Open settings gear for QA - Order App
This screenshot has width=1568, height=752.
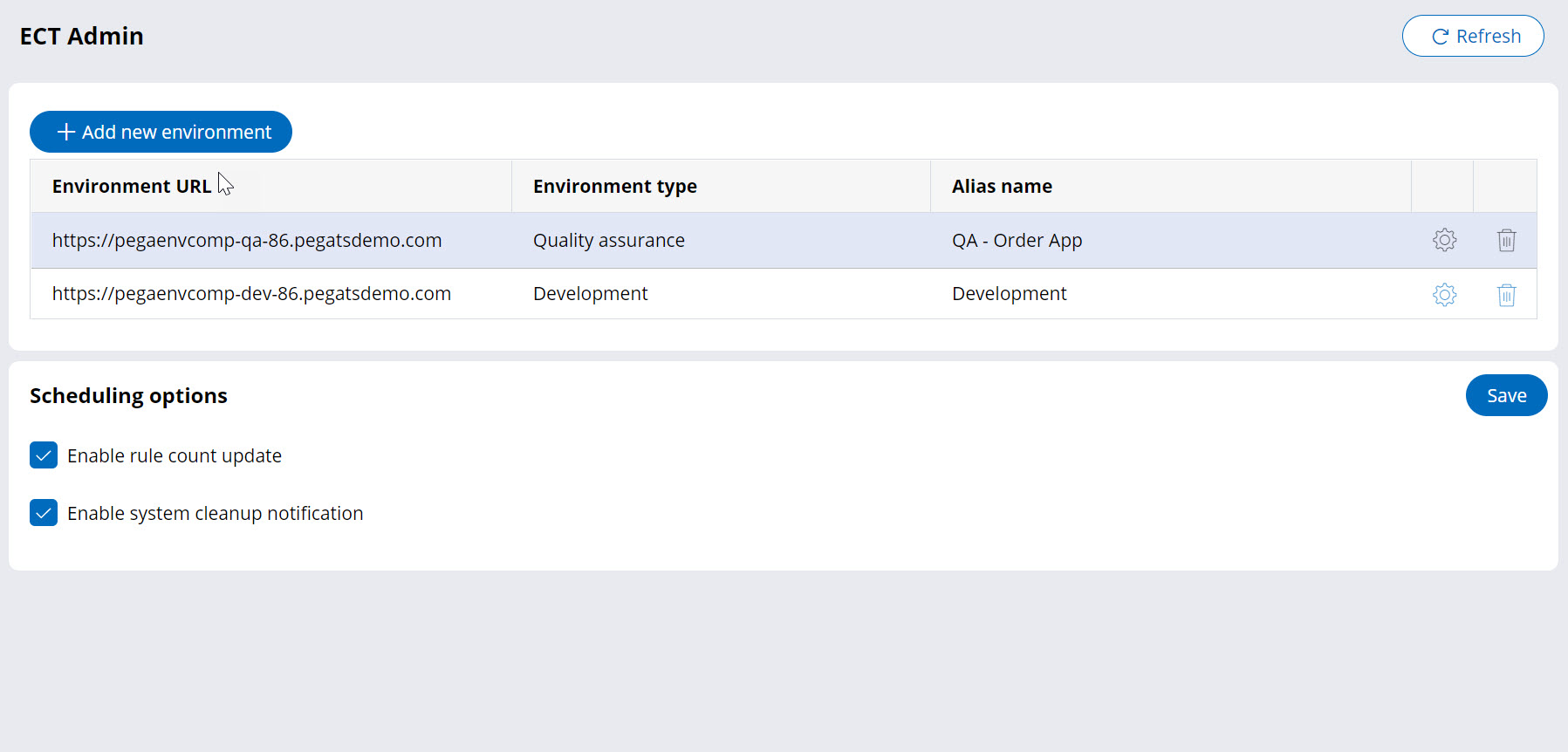pos(1444,240)
